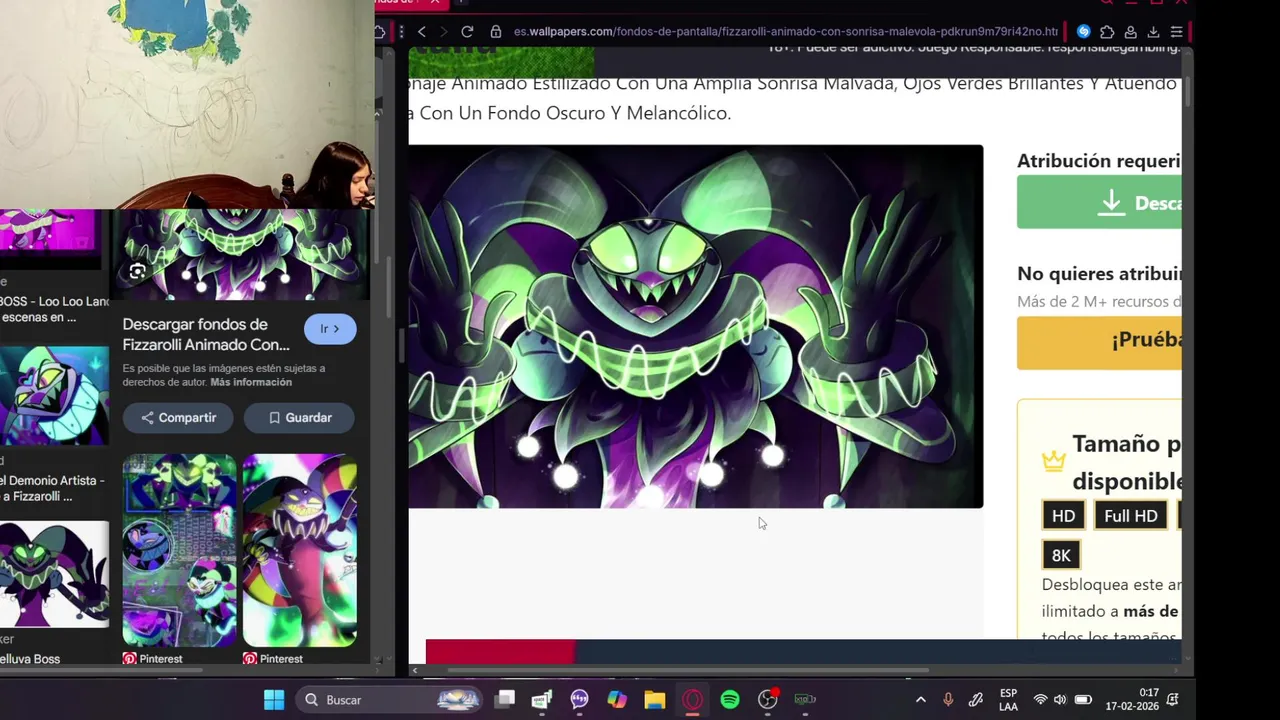This screenshot has height=720, width=1280.
Task: Open the extensions puzzle icon
Action: 1107,32
